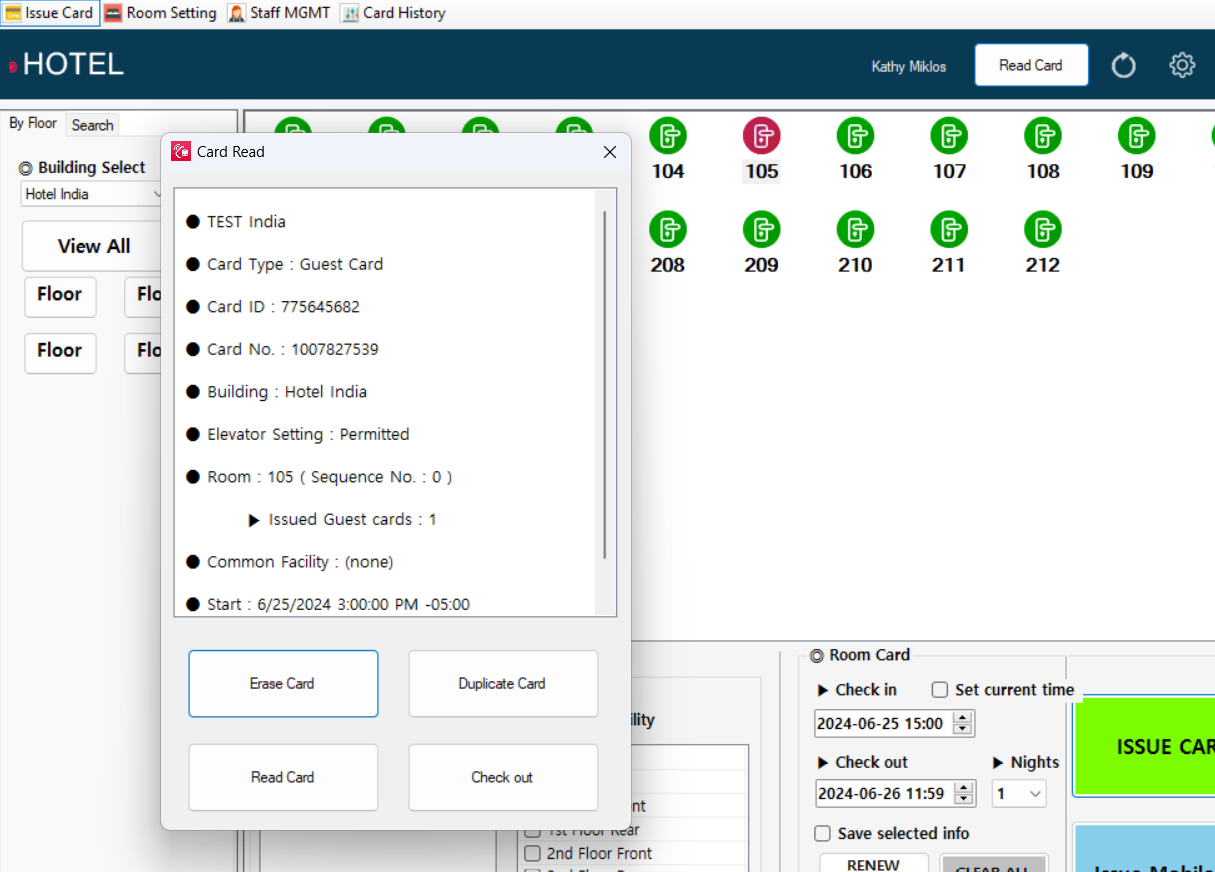Click Read Card button in header
The image size is (1215, 872).
click(1031, 65)
